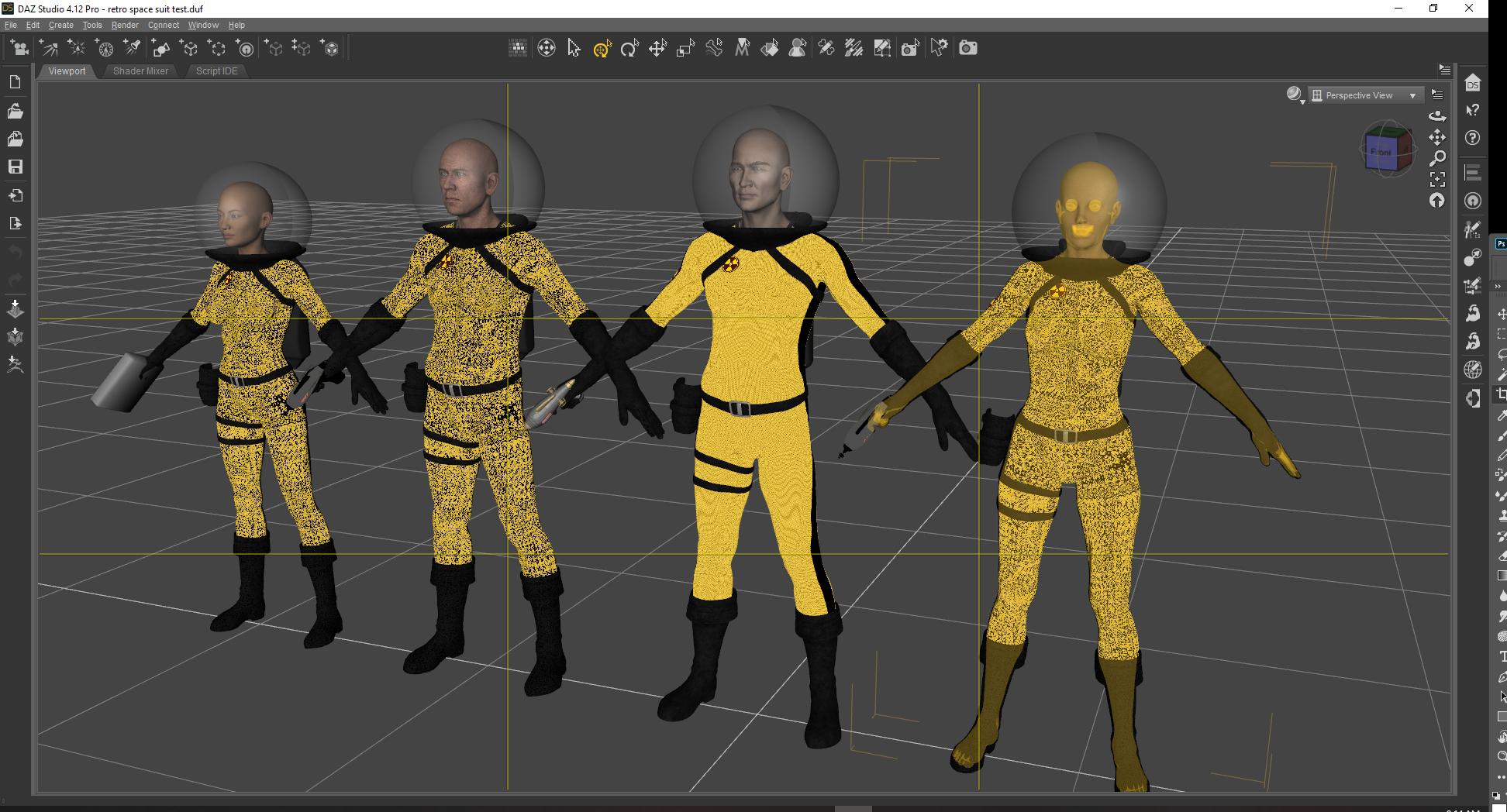Open the Edit menu
The width and height of the screenshot is (1507, 812).
33,25
